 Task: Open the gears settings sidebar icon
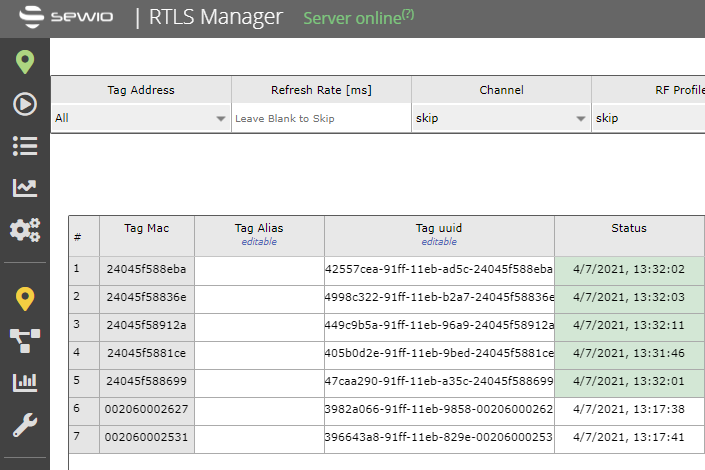[24, 230]
